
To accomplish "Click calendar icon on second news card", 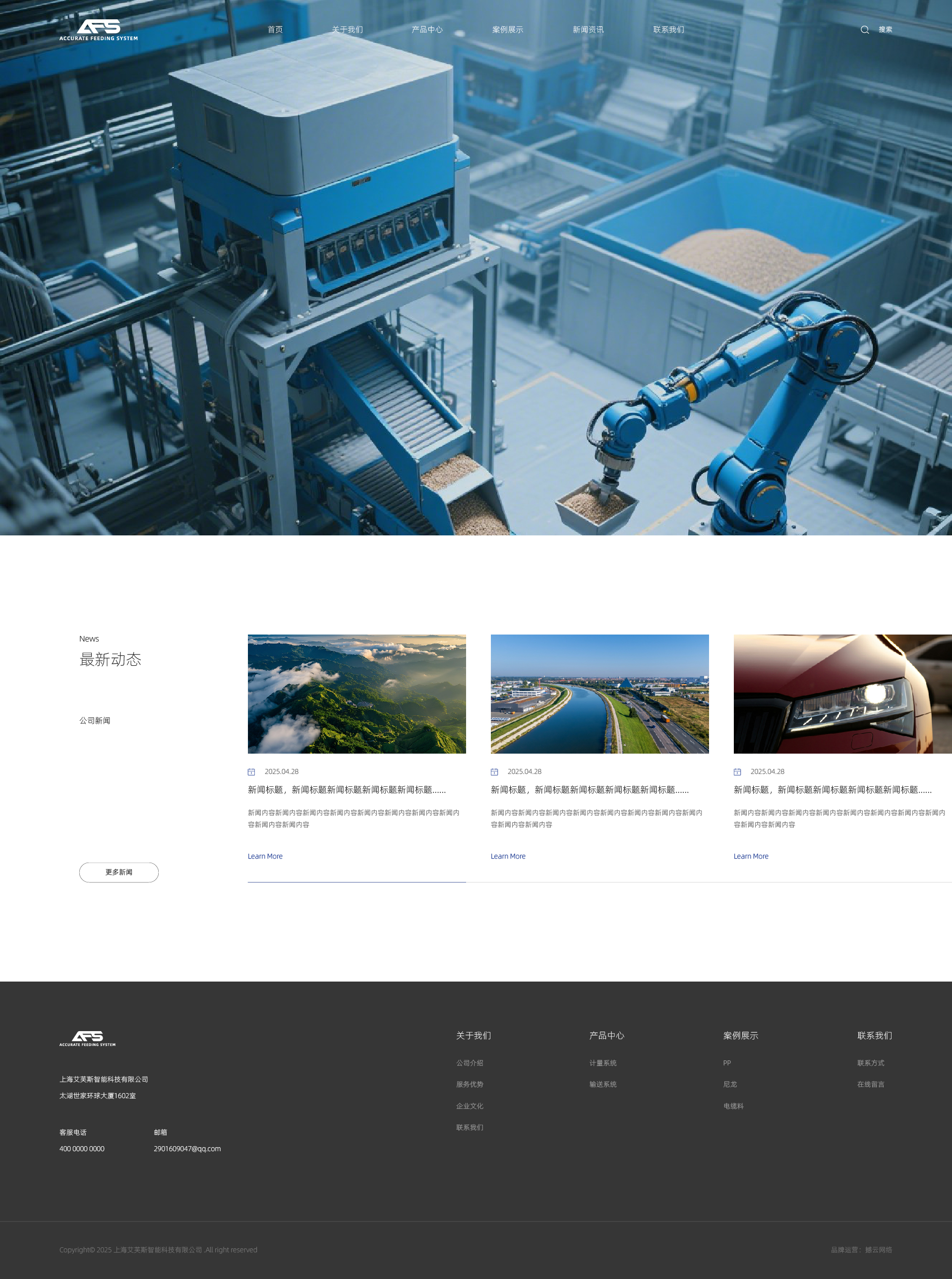I will [x=494, y=771].
